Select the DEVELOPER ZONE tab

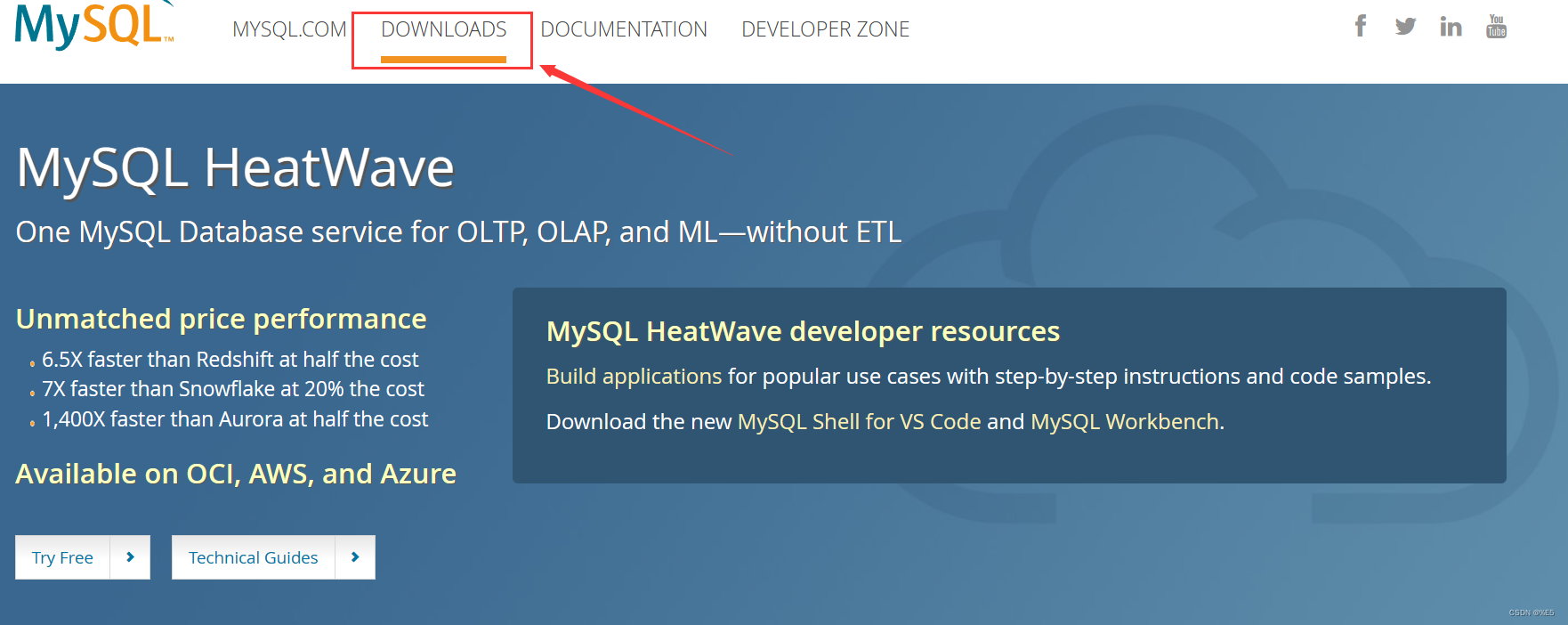coord(826,29)
